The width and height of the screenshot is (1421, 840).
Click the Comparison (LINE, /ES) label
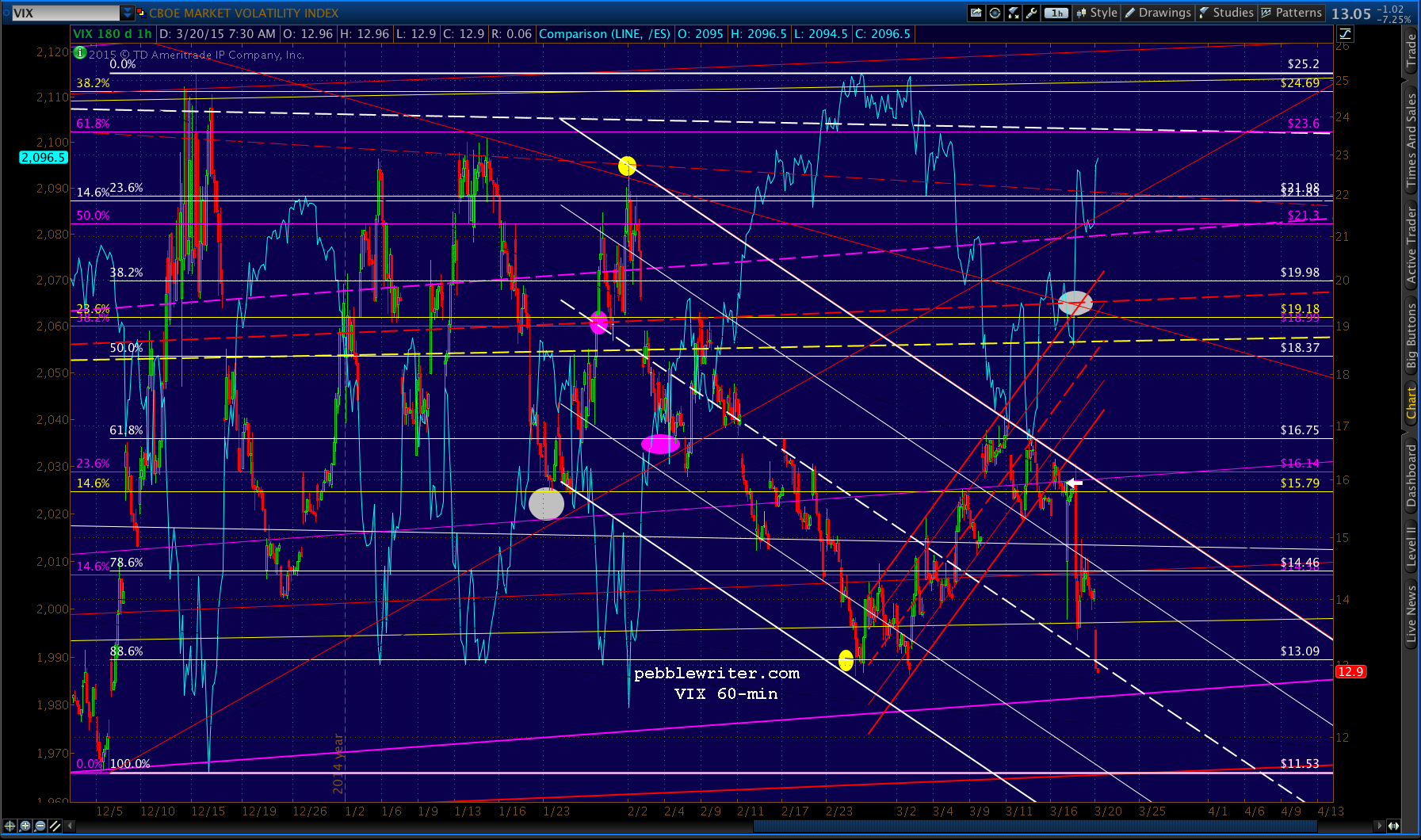605,34
